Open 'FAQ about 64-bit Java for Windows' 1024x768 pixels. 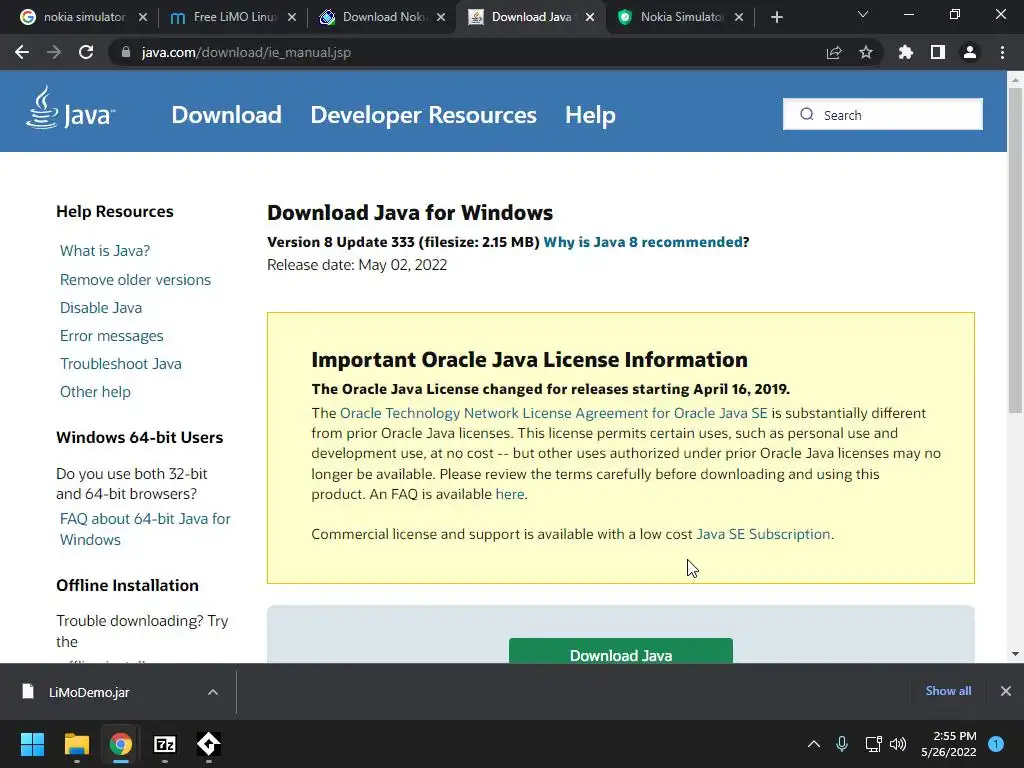(145, 529)
